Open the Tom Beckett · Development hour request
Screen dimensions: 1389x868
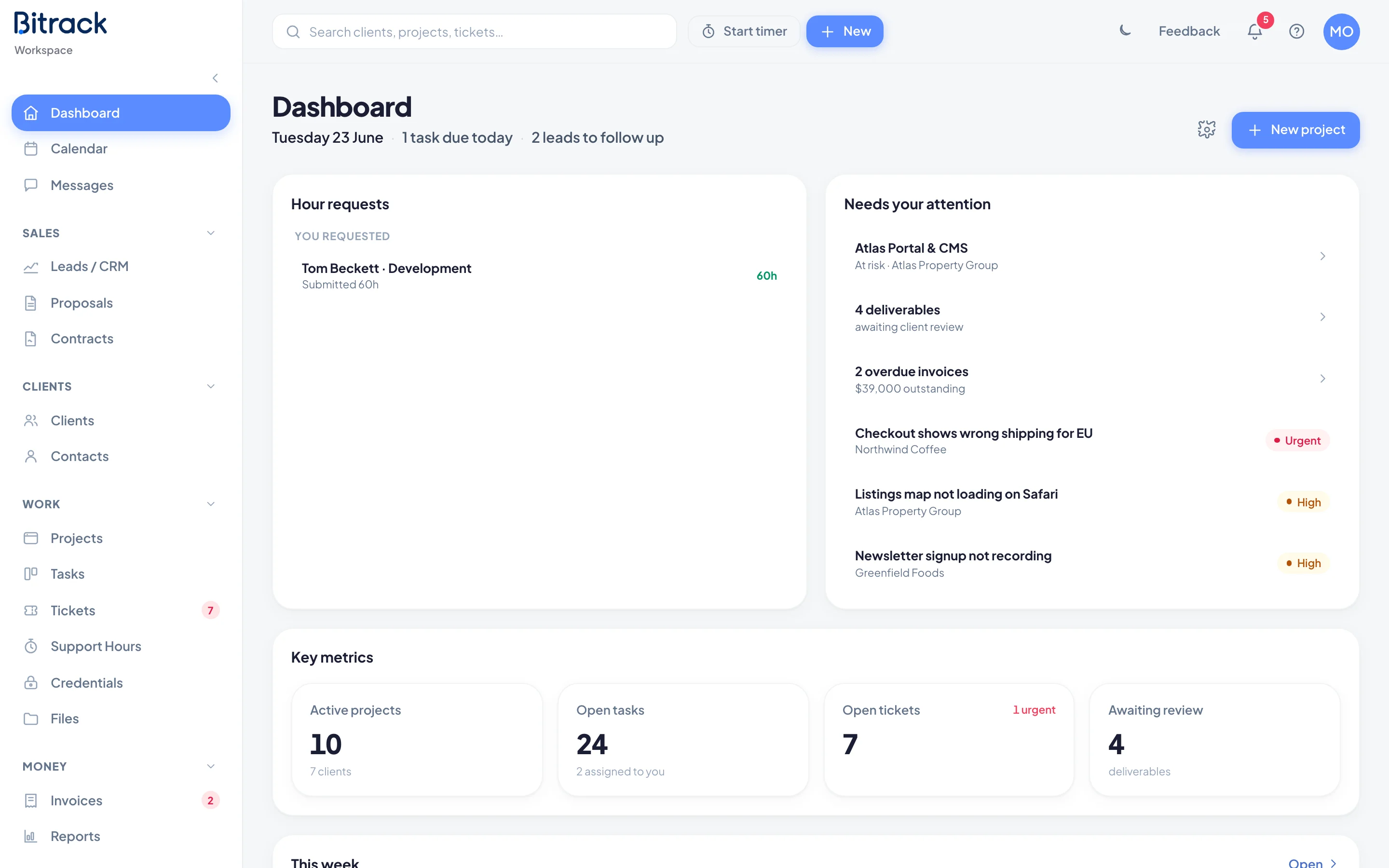[539, 276]
